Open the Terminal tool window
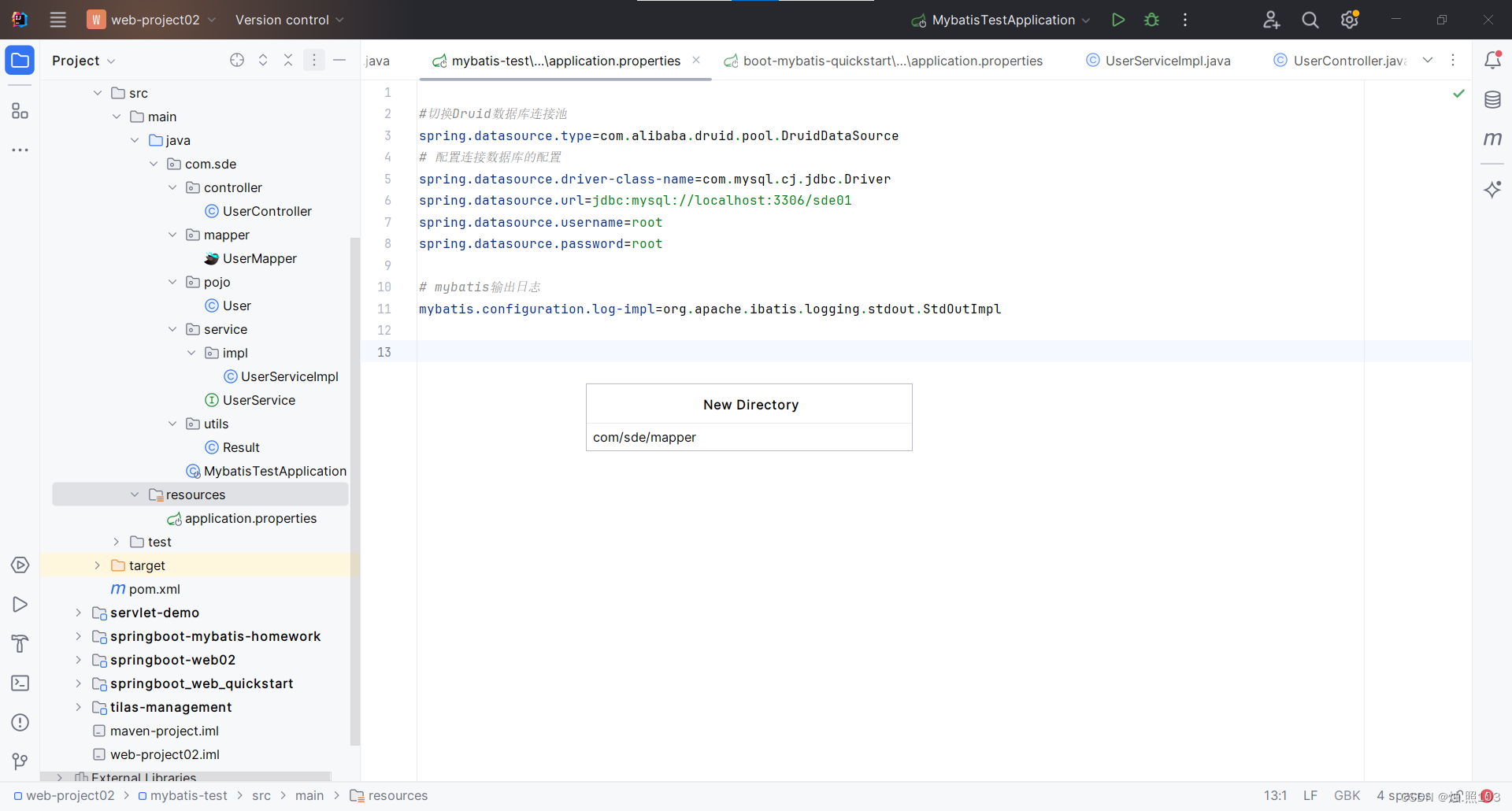 pos(20,683)
